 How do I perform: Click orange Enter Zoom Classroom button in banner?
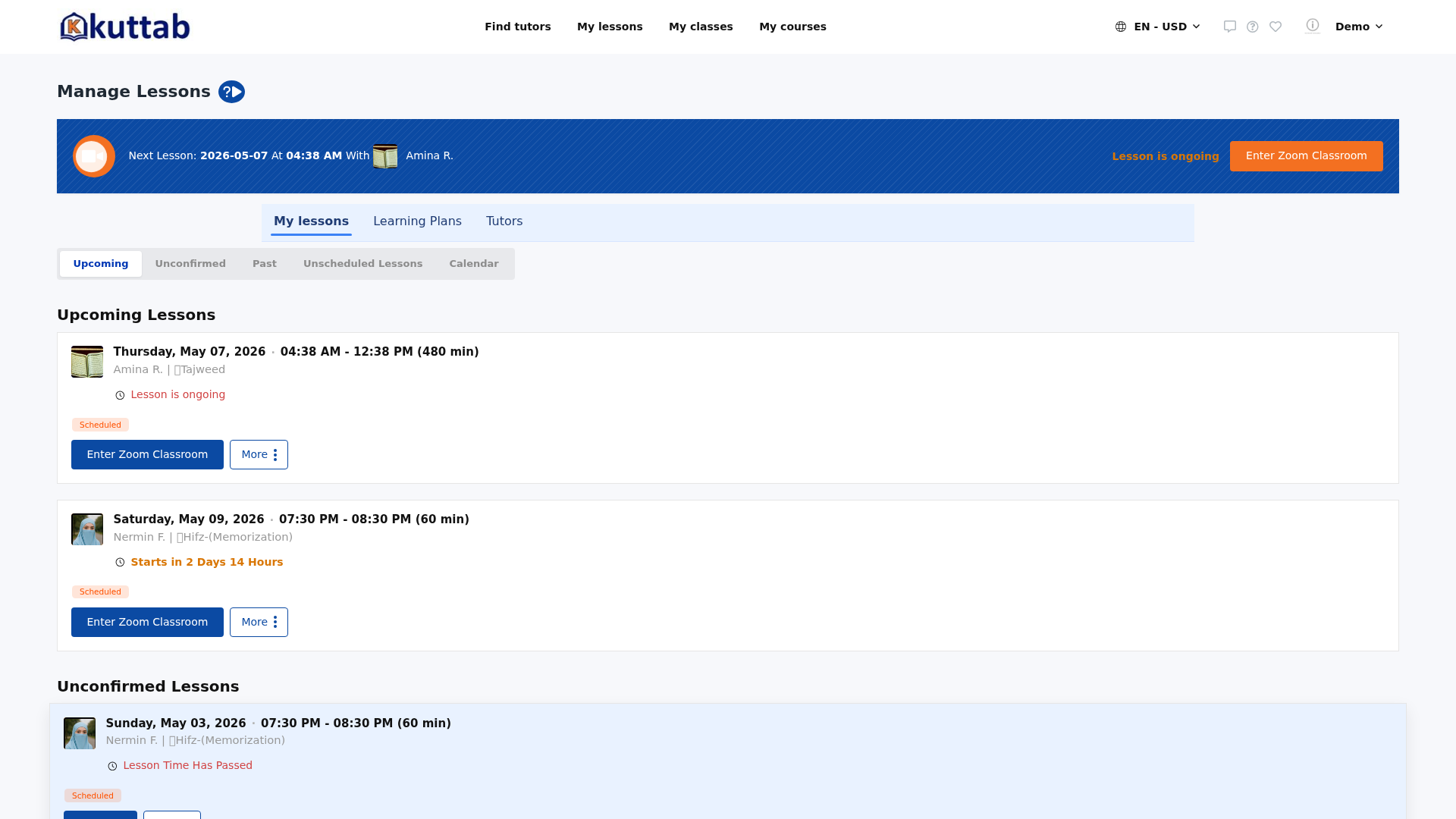click(1306, 156)
